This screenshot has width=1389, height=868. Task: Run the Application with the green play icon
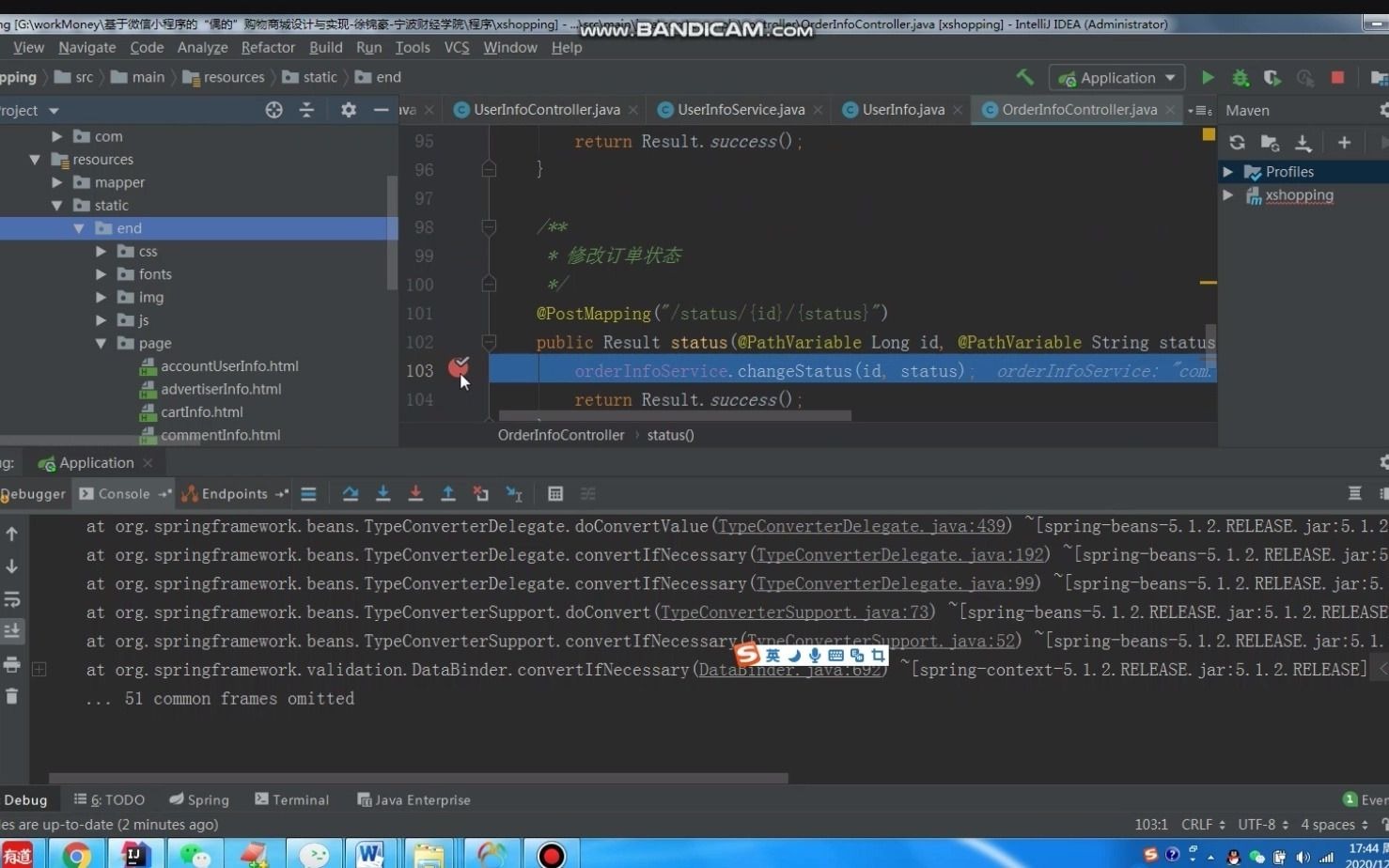(x=1208, y=78)
